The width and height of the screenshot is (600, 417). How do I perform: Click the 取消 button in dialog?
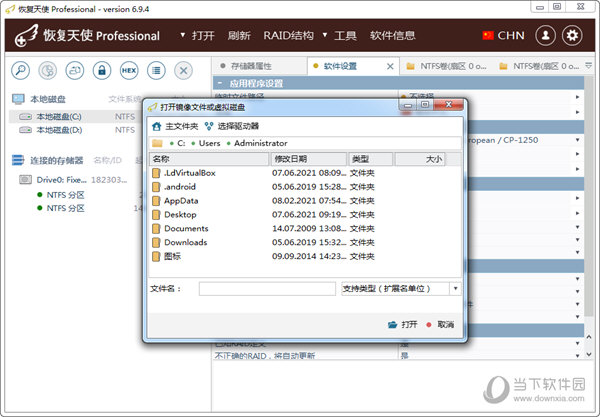(x=440, y=324)
